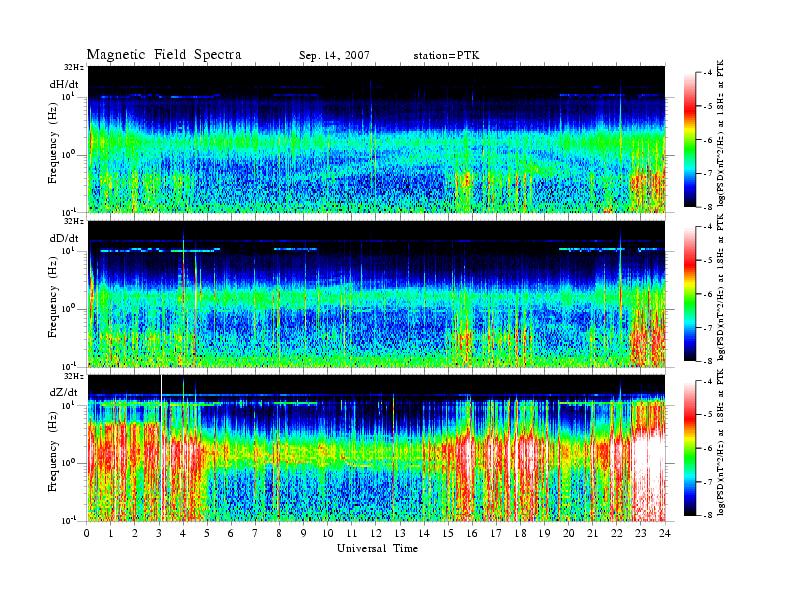Click hour "24" on the time axis

665,533
